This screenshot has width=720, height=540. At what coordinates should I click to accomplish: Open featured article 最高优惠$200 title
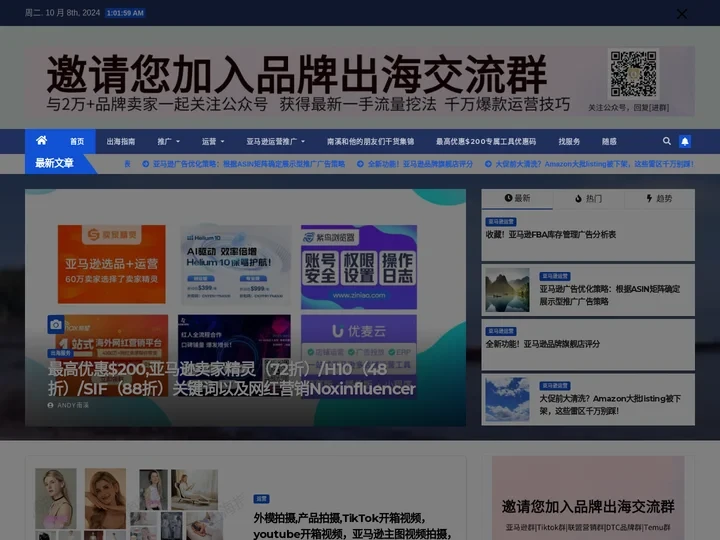tap(231, 379)
